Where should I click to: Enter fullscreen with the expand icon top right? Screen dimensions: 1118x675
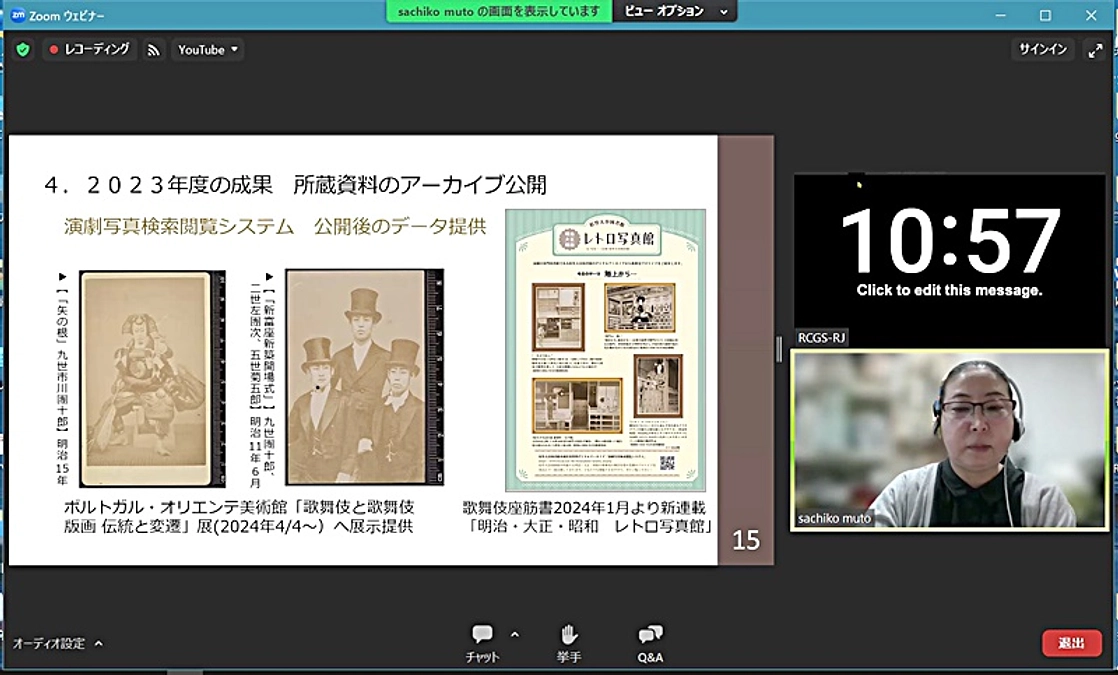pos(1097,48)
